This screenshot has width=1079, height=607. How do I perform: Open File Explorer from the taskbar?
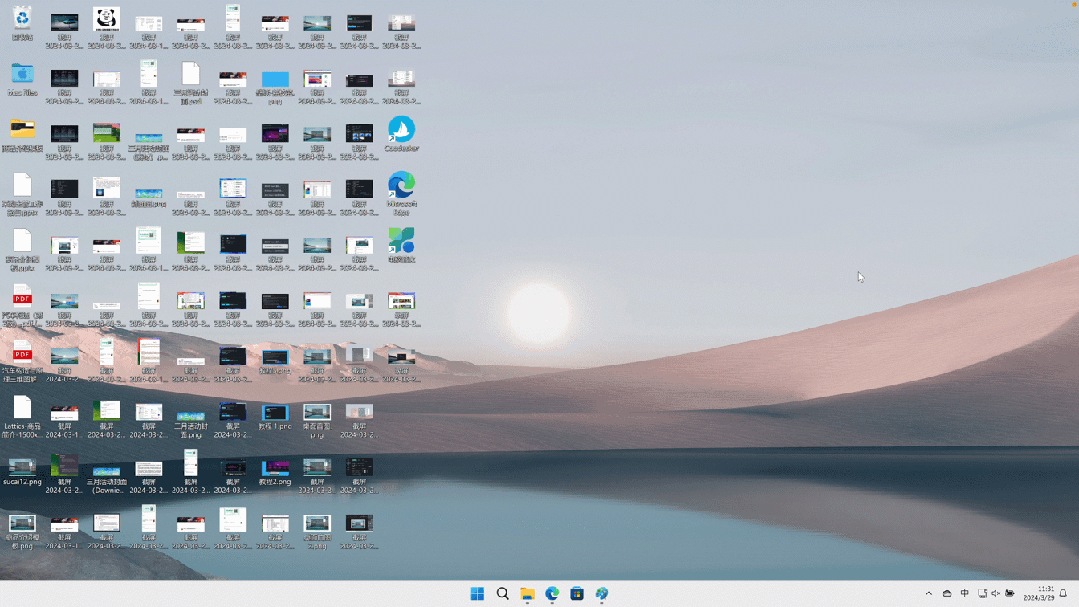click(527, 594)
